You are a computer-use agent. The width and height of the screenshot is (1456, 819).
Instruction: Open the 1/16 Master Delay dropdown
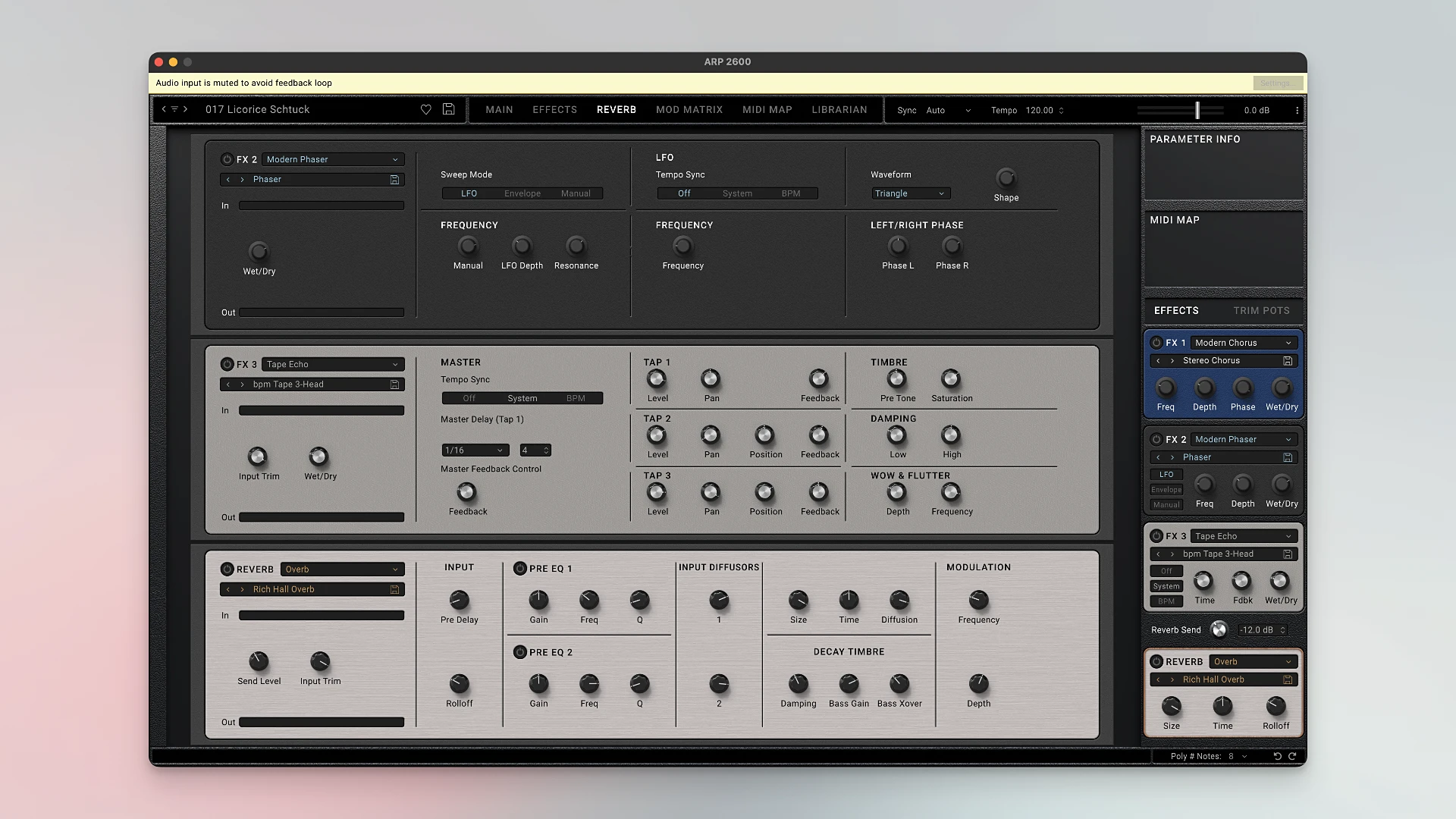coord(475,450)
